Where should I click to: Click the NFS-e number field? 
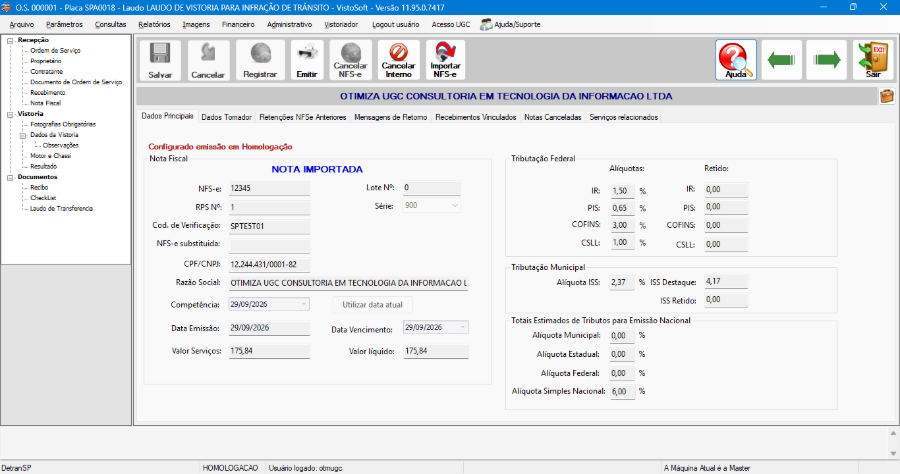click(269, 188)
